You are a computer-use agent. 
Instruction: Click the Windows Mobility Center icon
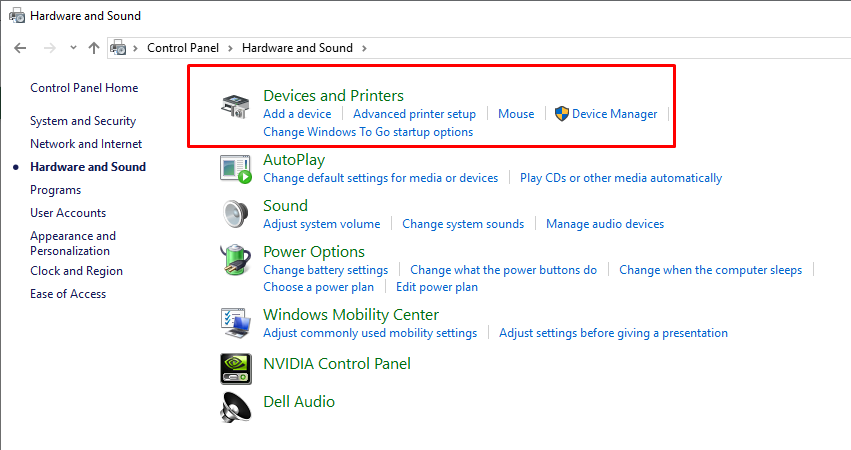tap(236, 323)
